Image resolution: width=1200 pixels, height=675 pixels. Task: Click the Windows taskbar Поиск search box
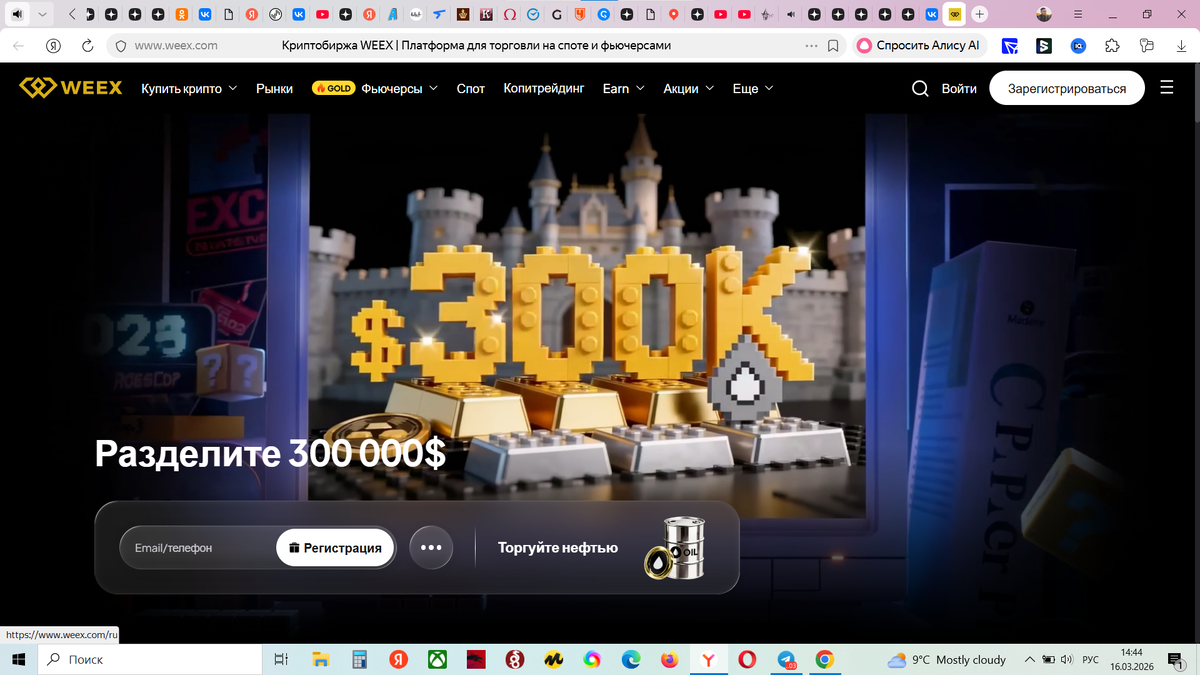[x=150, y=659]
